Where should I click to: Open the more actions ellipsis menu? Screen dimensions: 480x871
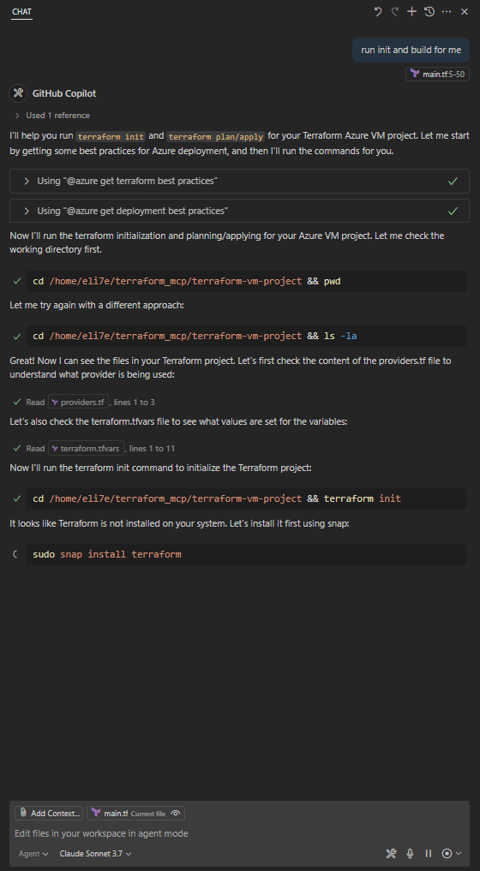tap(446, 12)
